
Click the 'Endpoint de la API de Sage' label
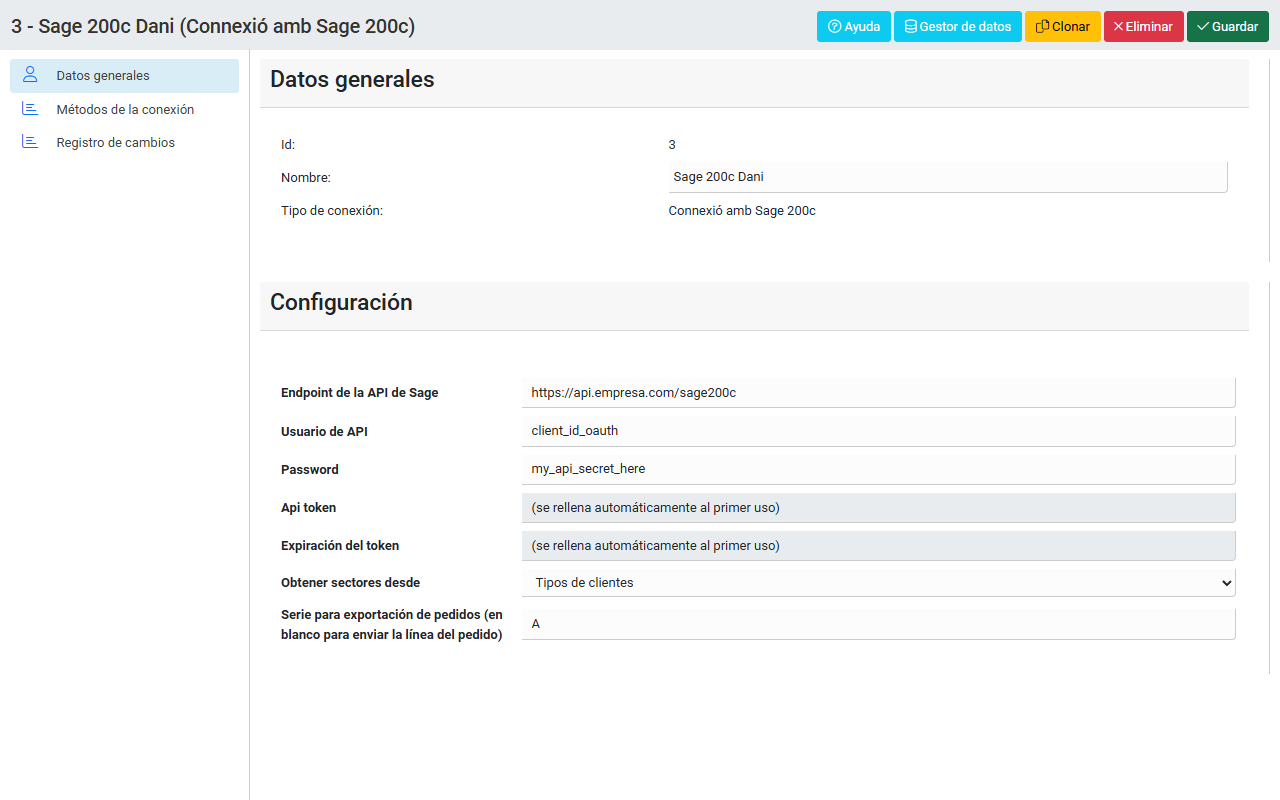coord(359,393)
